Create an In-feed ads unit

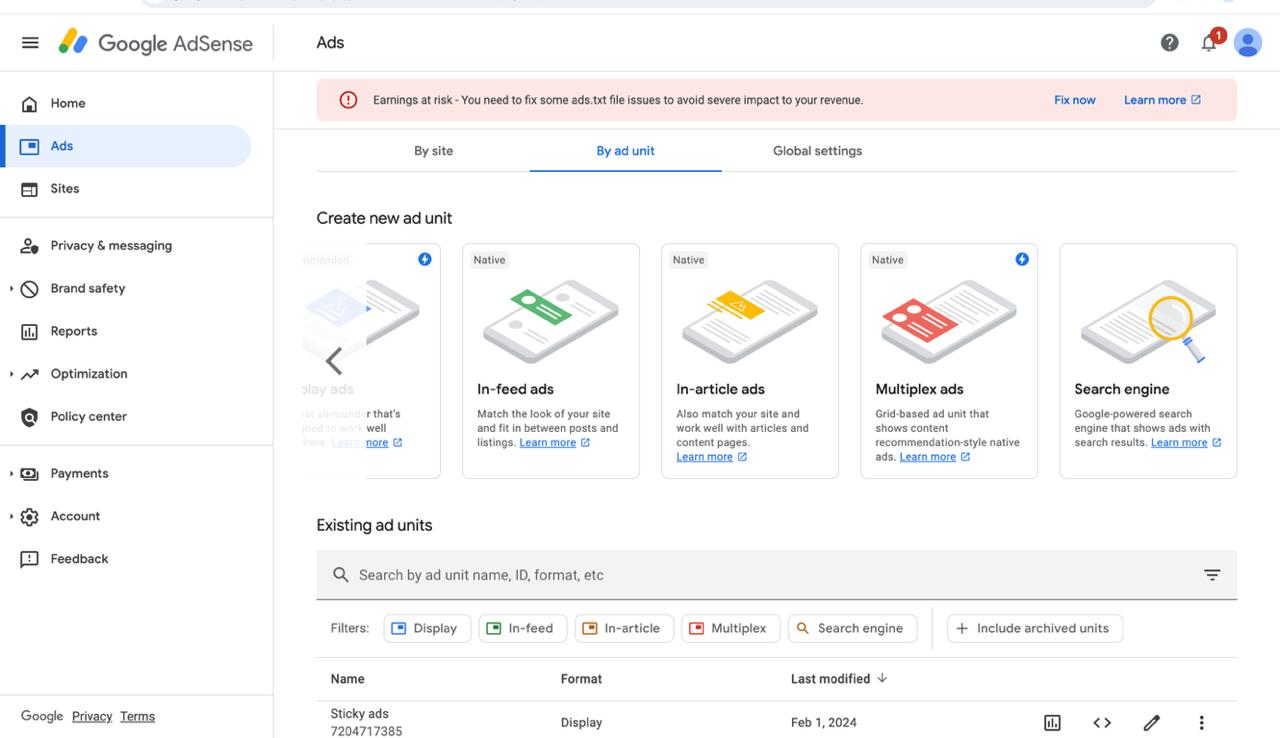coord(551,361)
